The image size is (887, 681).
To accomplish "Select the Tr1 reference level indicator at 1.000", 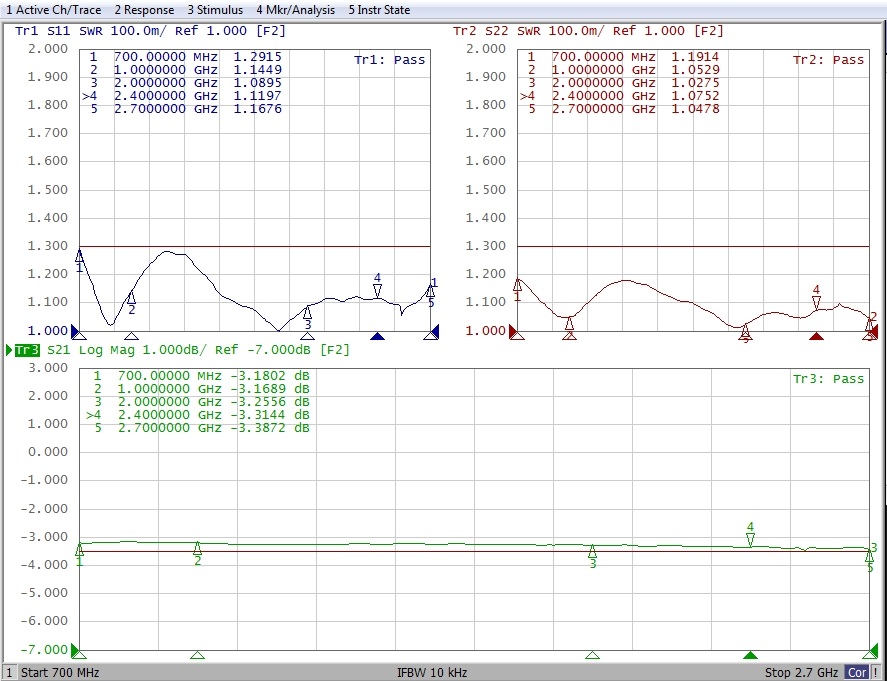I will (x=75, y=331).
